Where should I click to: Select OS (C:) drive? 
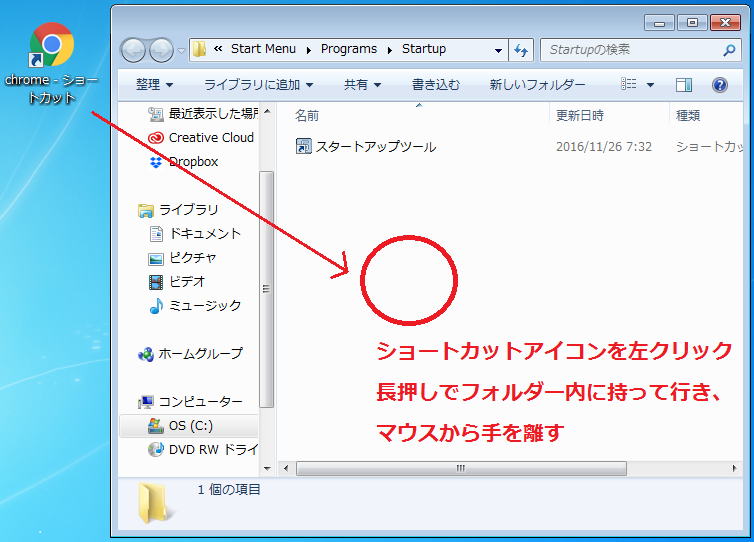coord(188,426)
